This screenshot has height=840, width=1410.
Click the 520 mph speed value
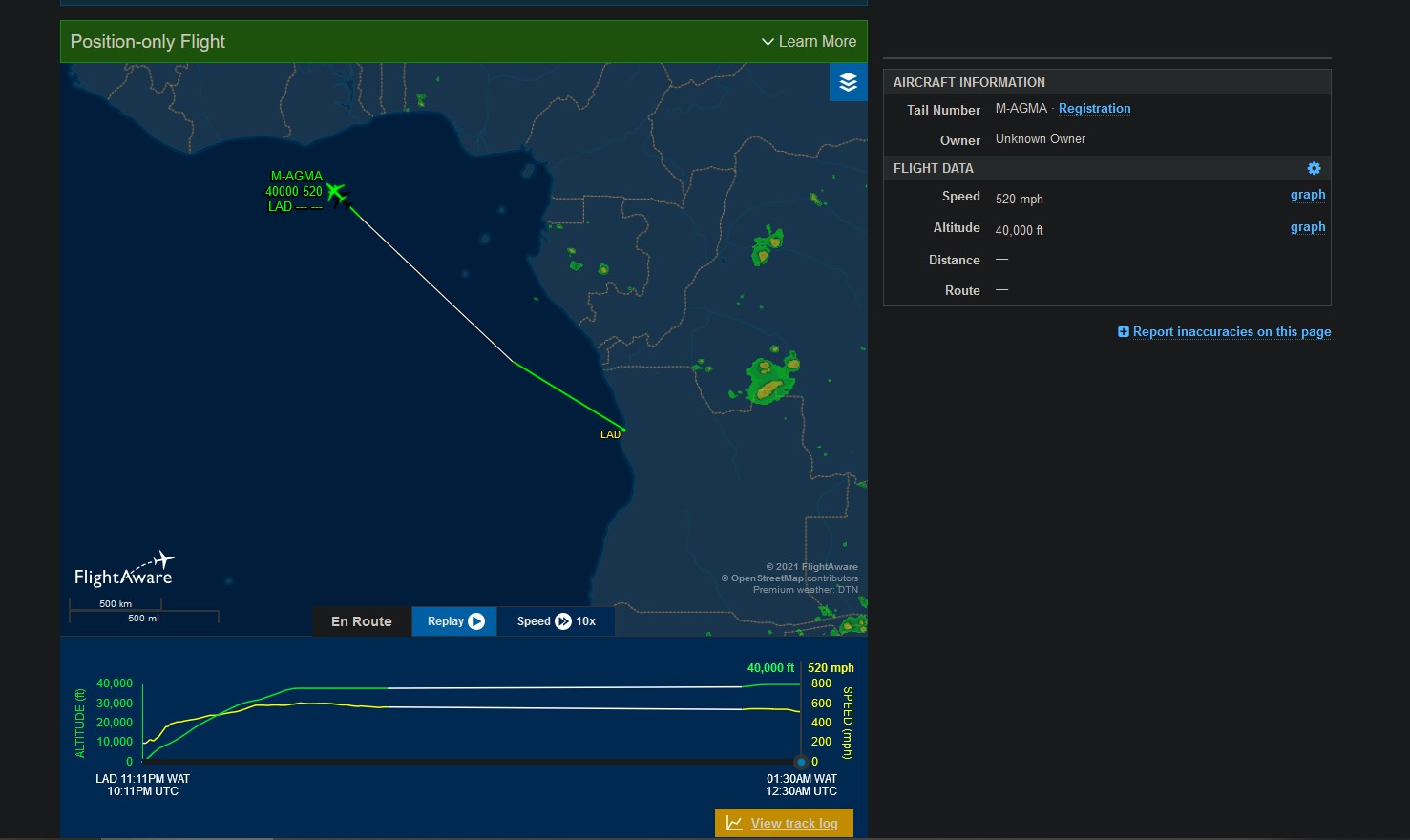(1020, 199)
